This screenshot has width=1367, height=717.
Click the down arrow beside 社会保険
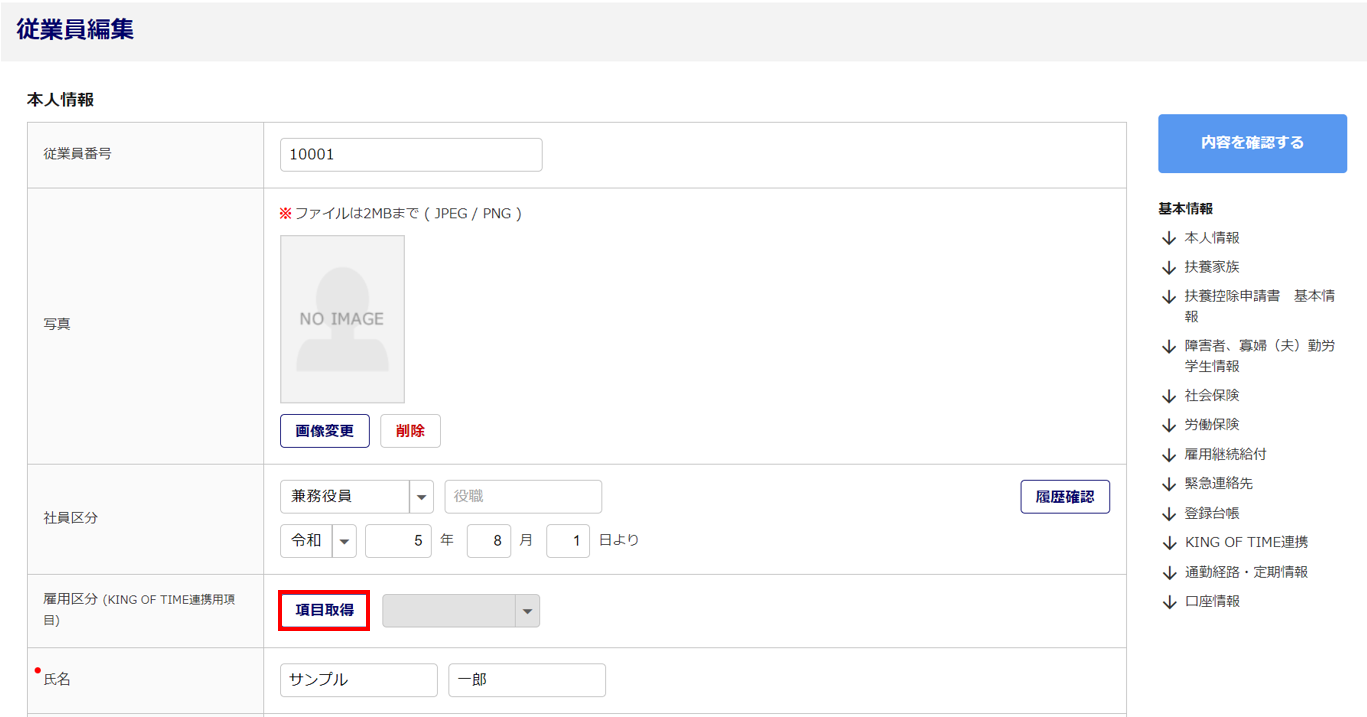point(1168,396)
